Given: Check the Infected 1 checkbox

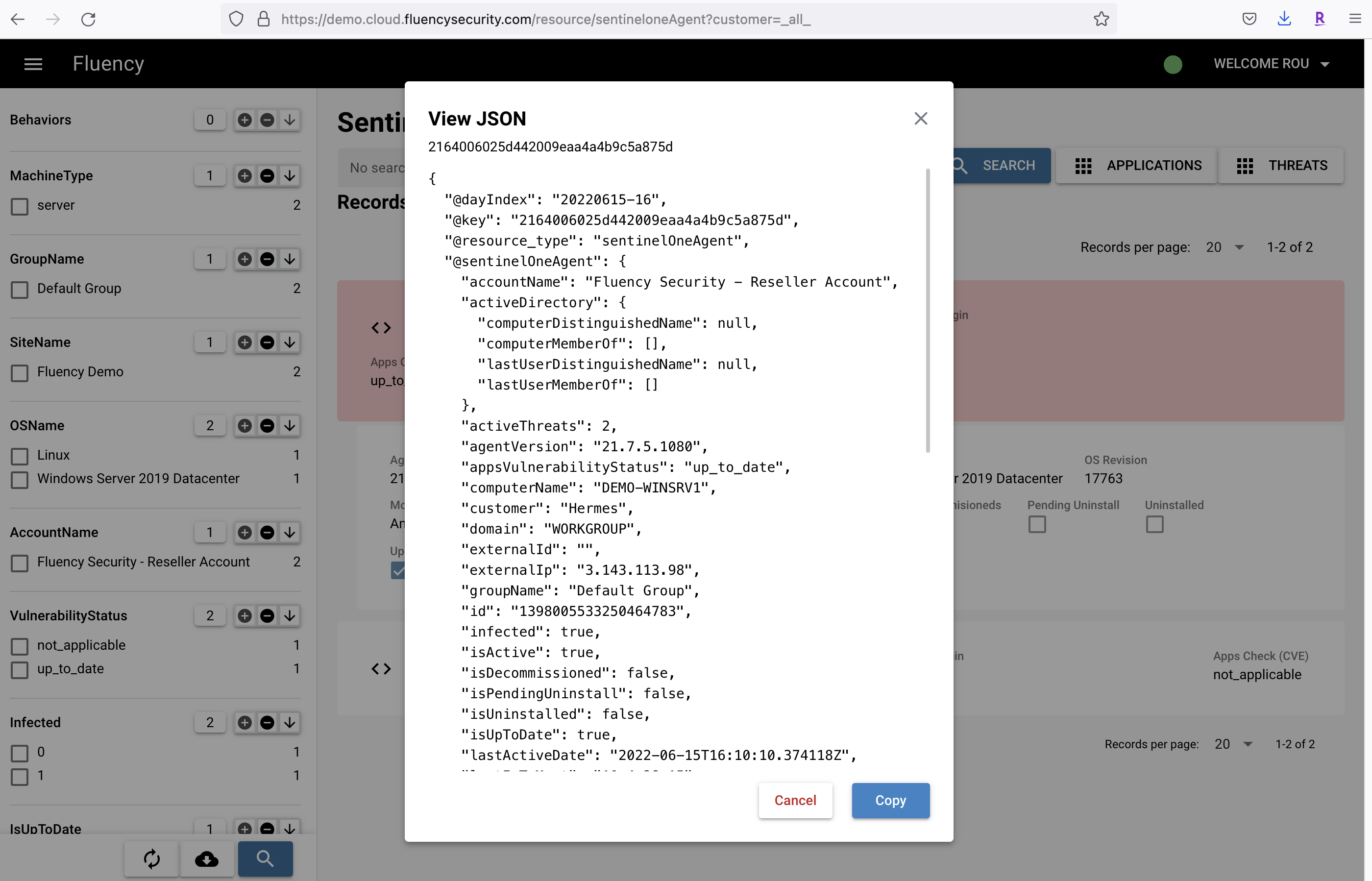Looking at the screenshot, I should pyautogui.click(x=20, y=776).
